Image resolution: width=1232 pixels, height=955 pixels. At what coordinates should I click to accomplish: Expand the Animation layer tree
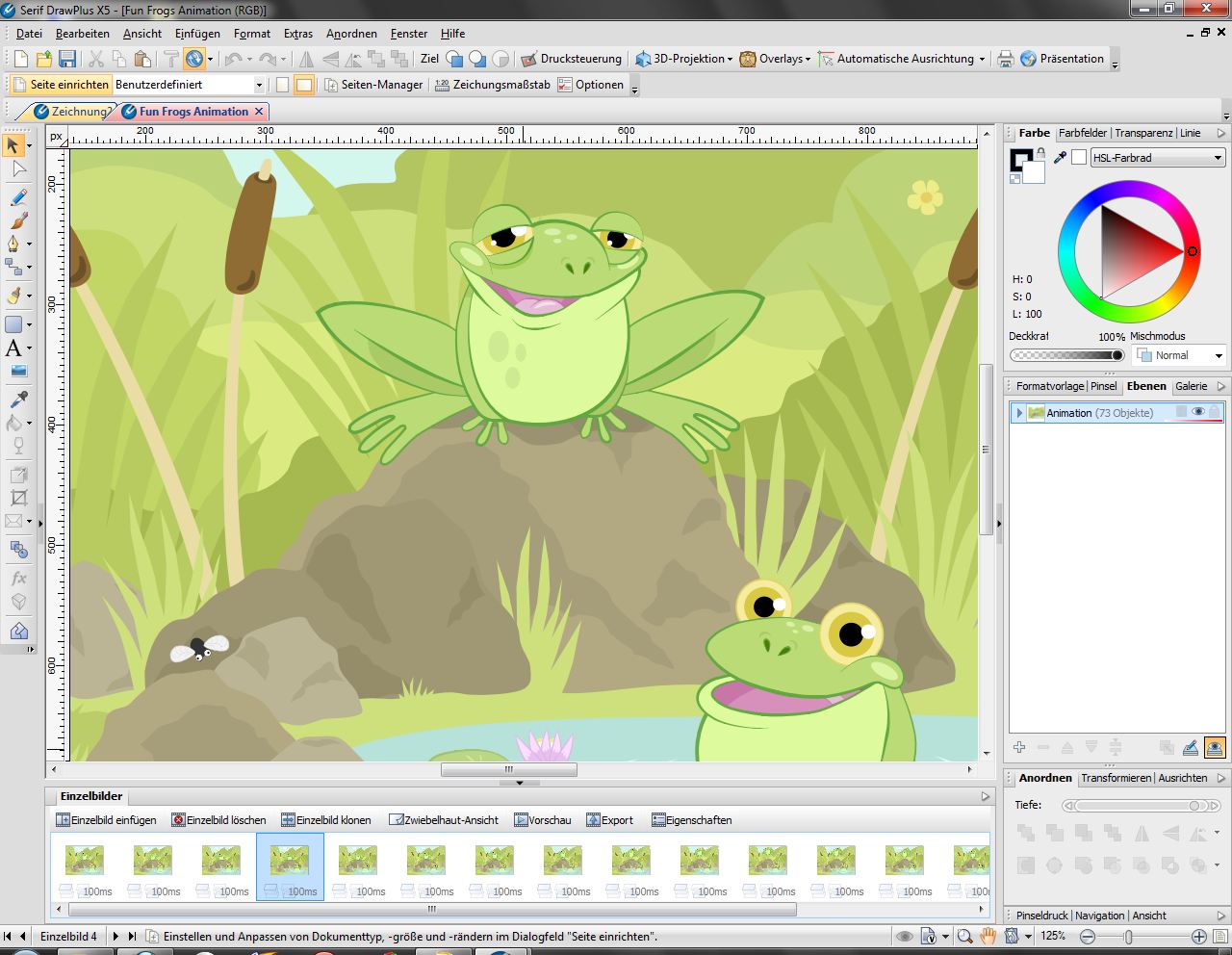(x=1019, y=413)
